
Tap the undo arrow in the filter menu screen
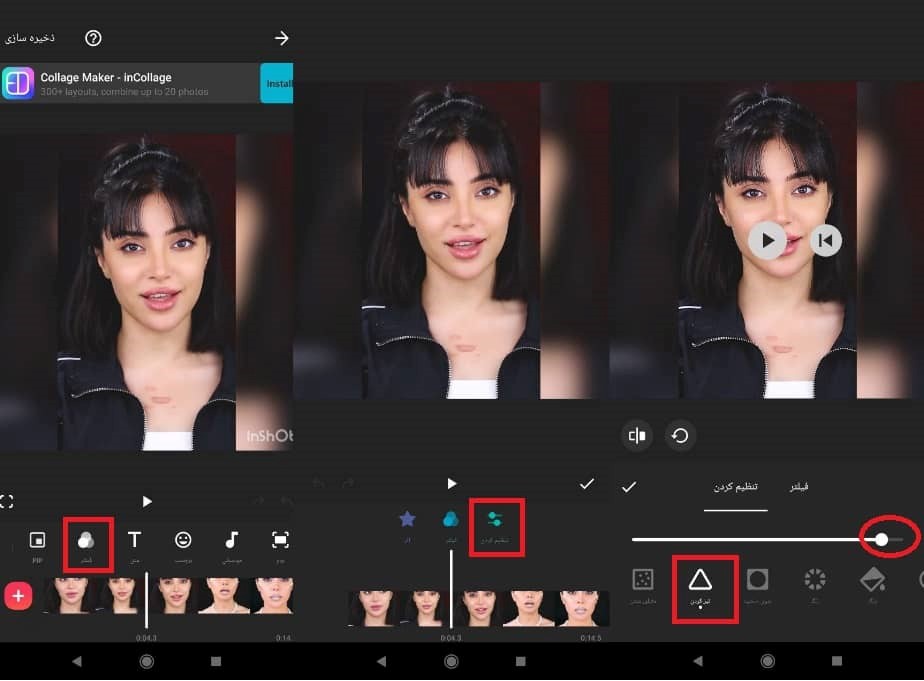click(x=319, y=483)
